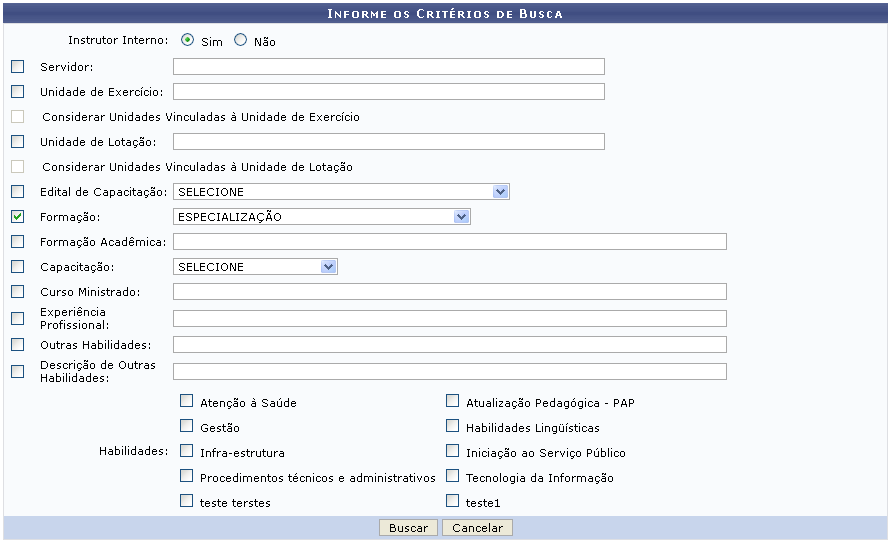Viewport: 891px width, 543px height.
Task: Select the Não radio option
Action: point(240,41)
